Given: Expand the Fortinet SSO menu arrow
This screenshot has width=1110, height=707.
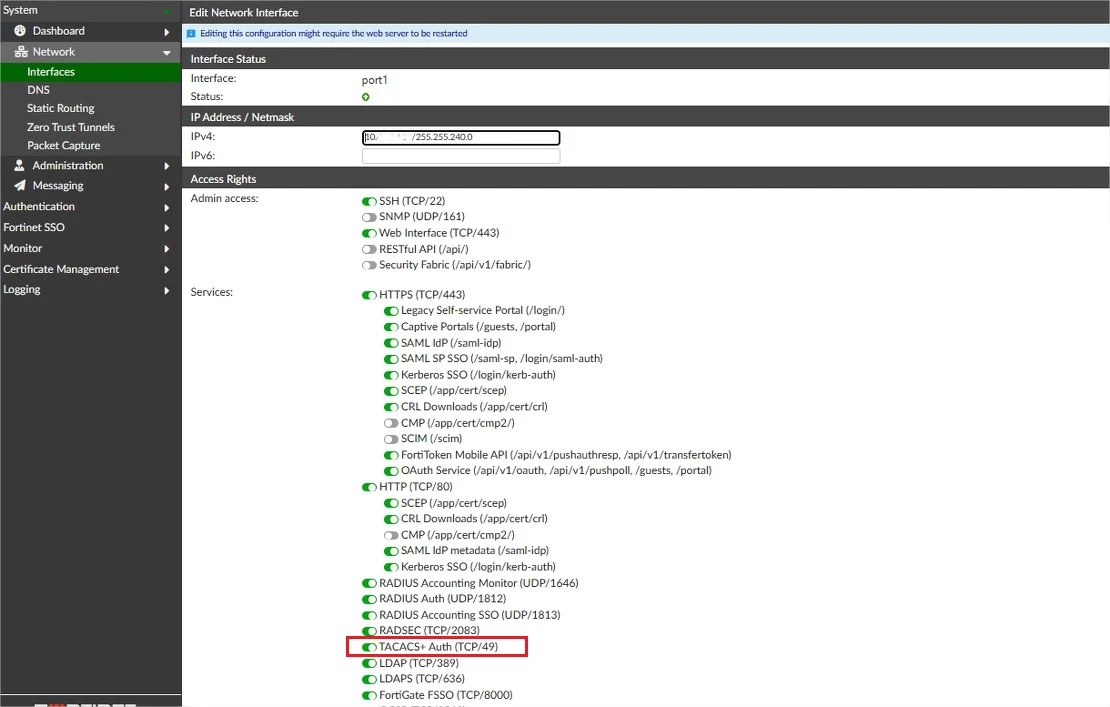Looking at the screenshot, I should (x=166, y=228).
